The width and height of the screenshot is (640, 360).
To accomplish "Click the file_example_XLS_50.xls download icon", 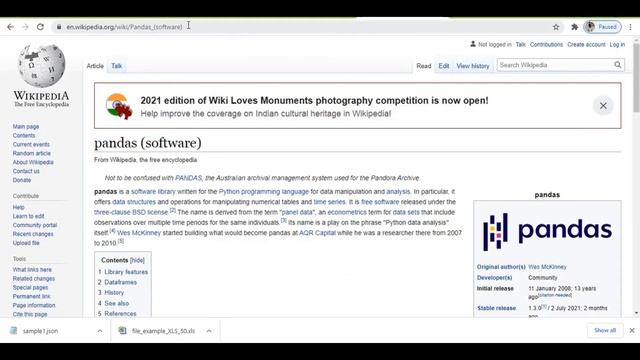I will tap(122, 331).
